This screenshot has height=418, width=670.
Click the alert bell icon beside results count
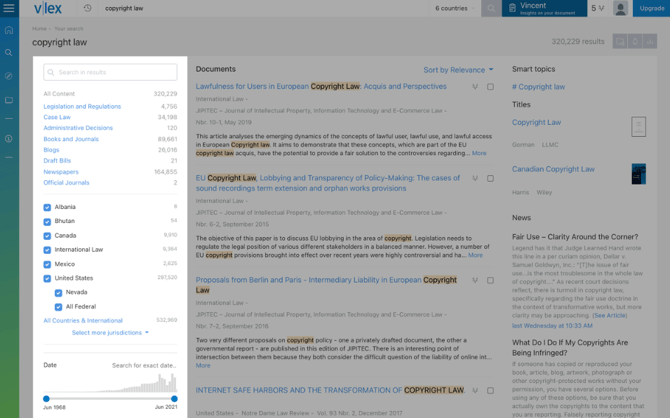pyautogui.click(x=635, y=41)
